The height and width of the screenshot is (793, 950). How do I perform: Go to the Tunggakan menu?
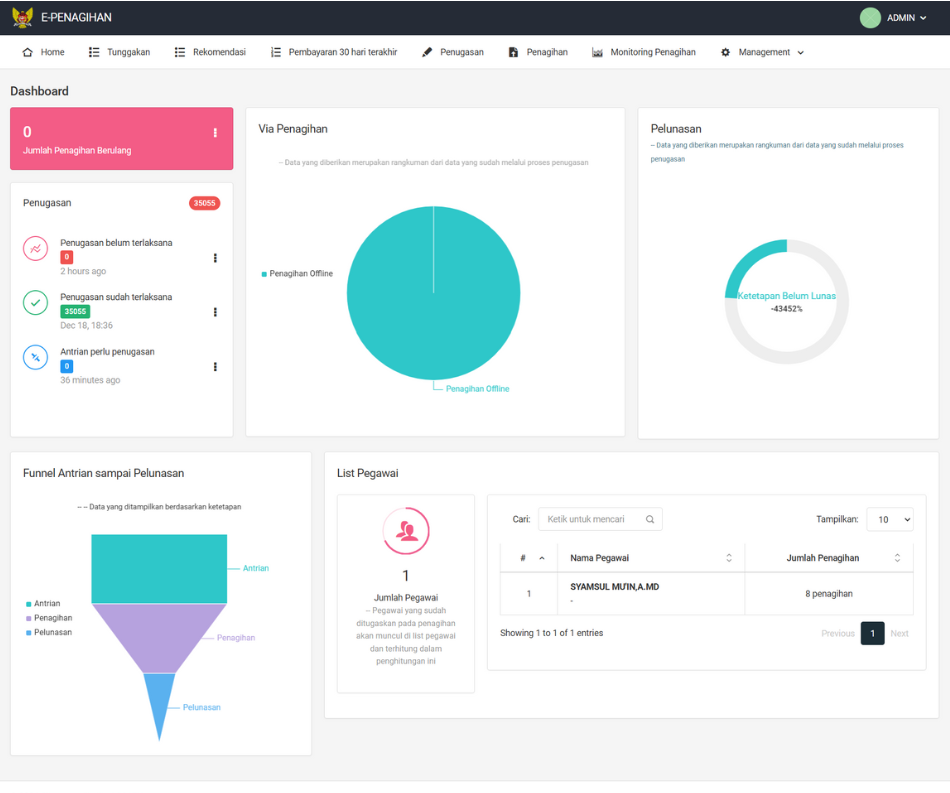pyautogui.click(x=119, y=52)
